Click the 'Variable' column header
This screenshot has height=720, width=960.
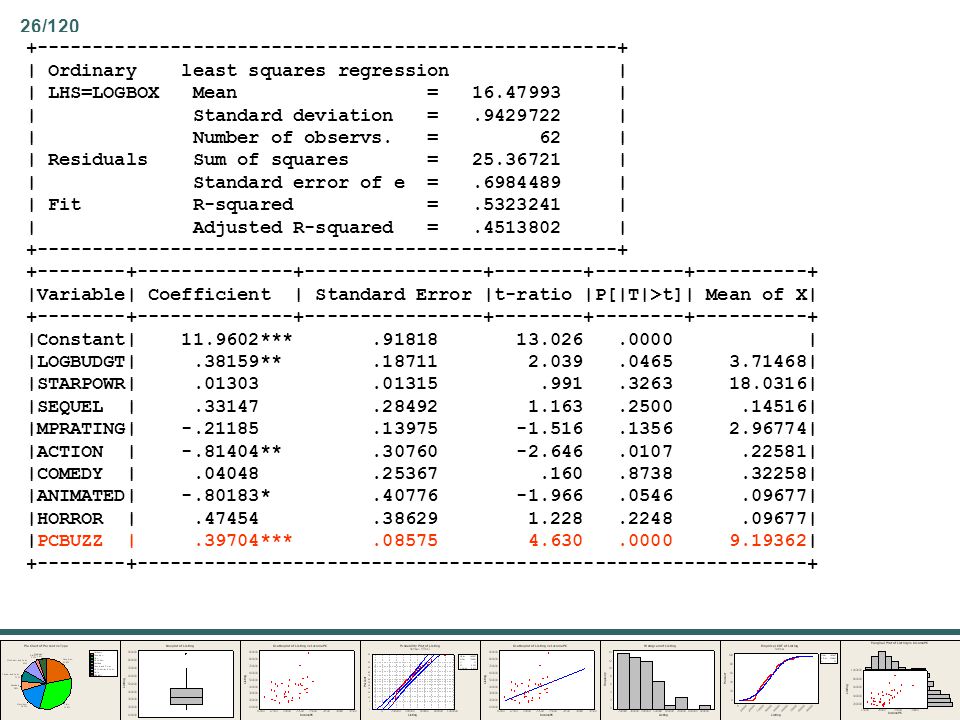coord(81,294)
